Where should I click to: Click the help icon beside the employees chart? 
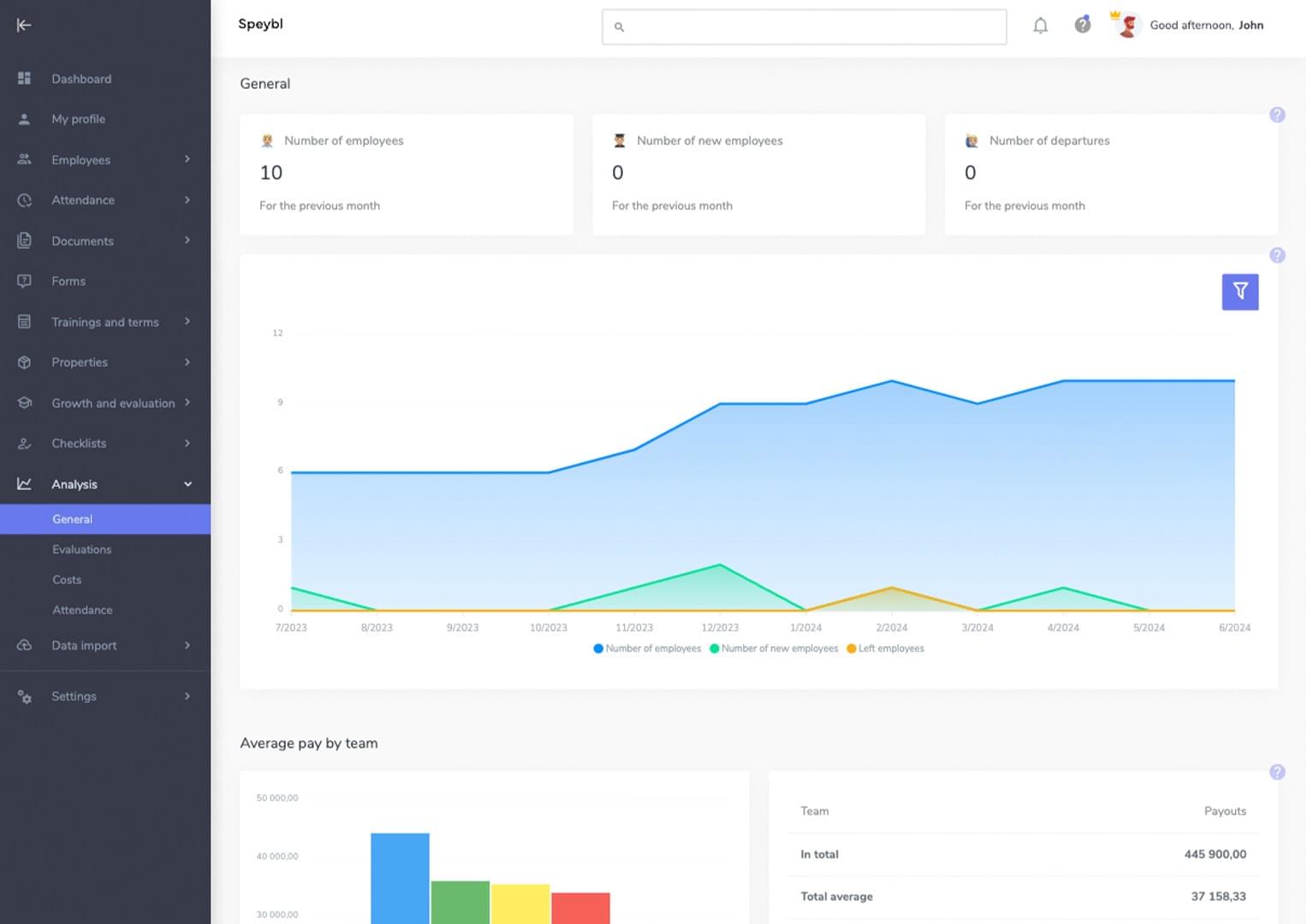[x=1277, y=255]
